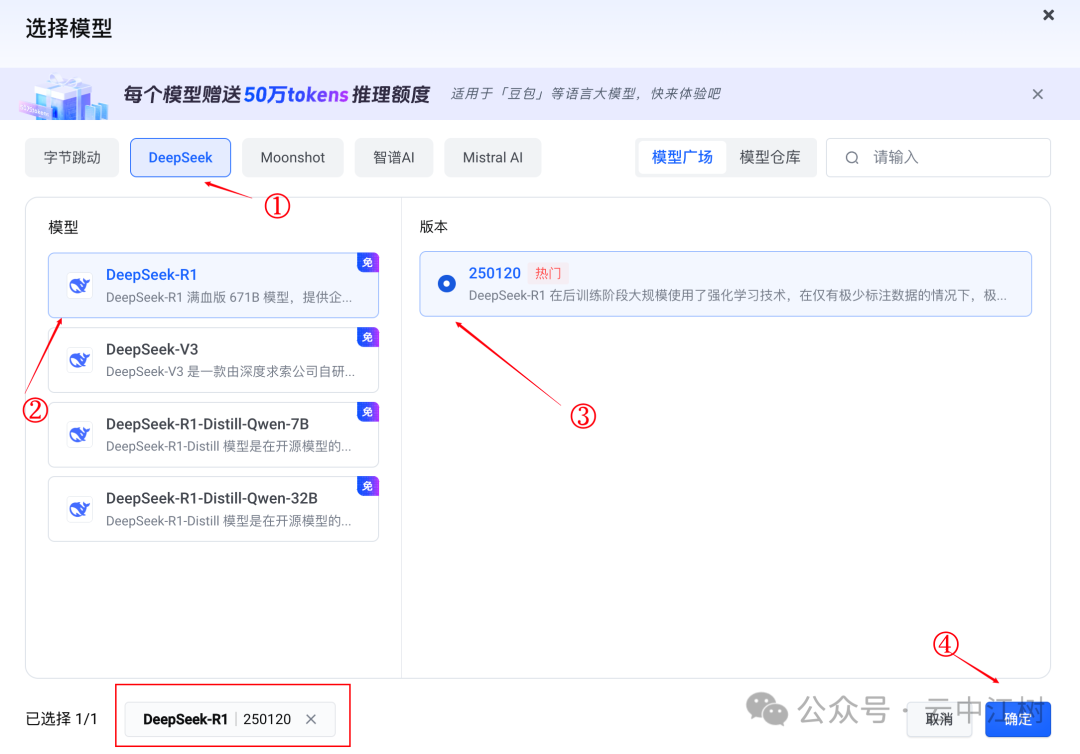Select the DeepSeek-V3 model name
1080x754 pixels.
(x=152, y=349)
